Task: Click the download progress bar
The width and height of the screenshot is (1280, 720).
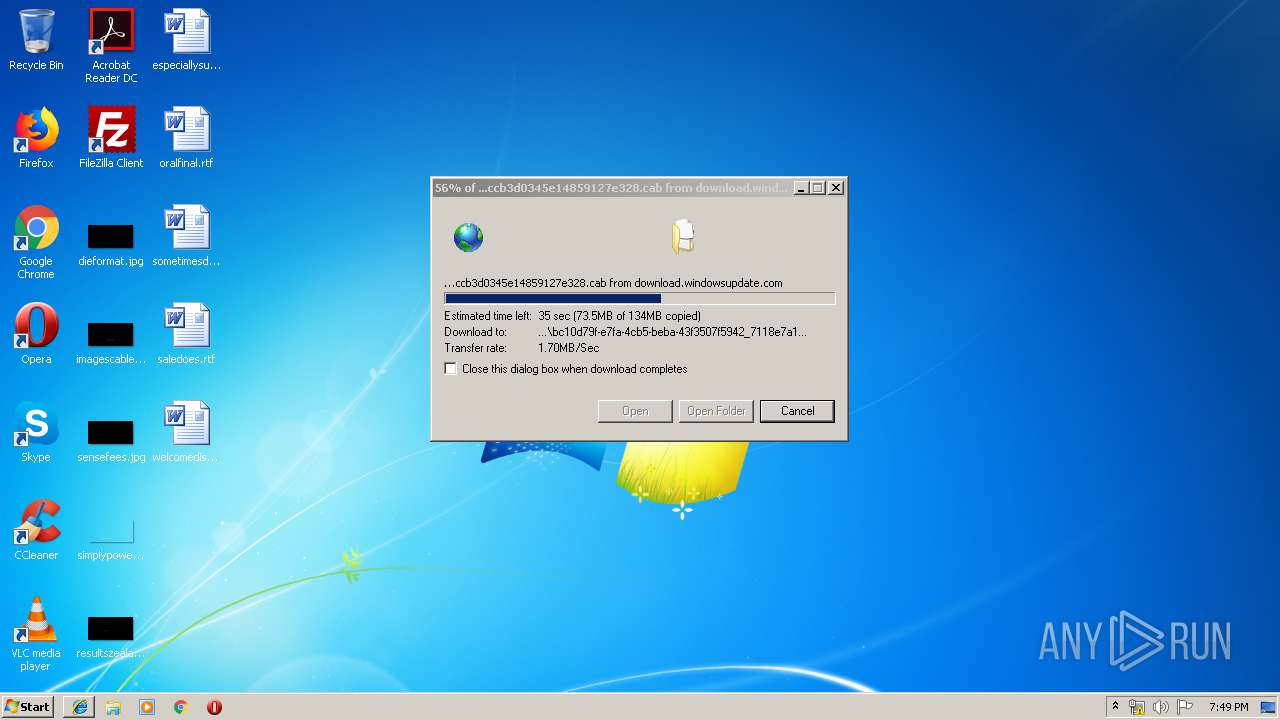Action: [640, 298]
